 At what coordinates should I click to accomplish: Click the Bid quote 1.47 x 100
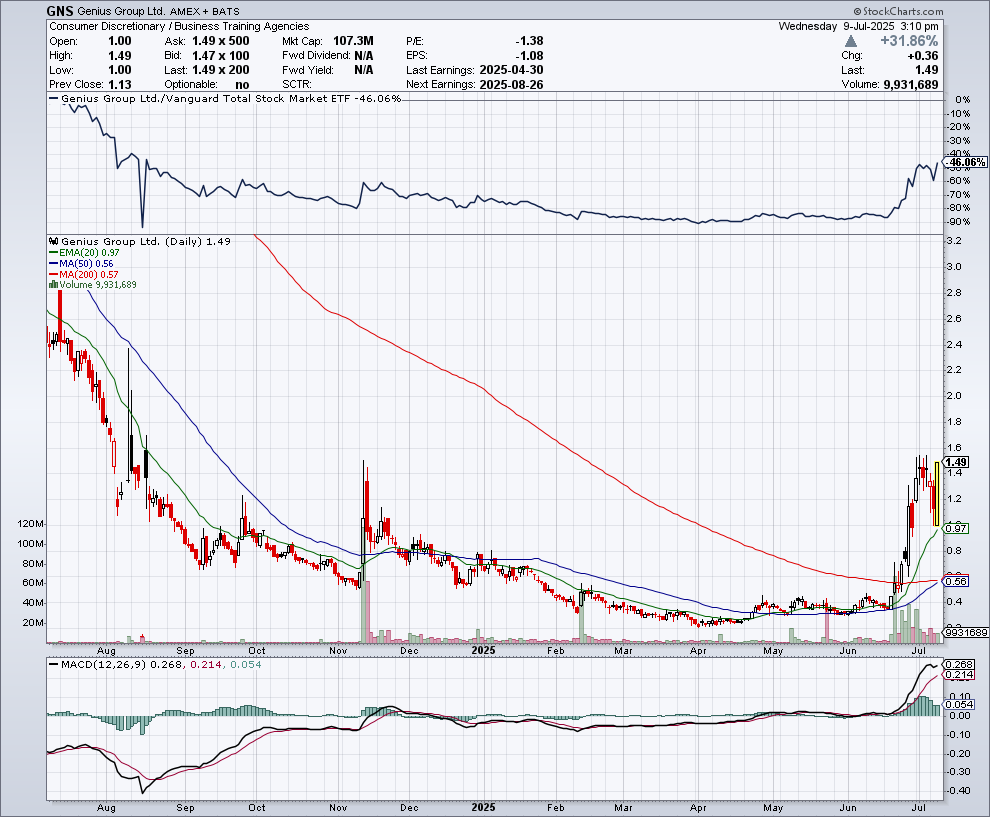220,56
